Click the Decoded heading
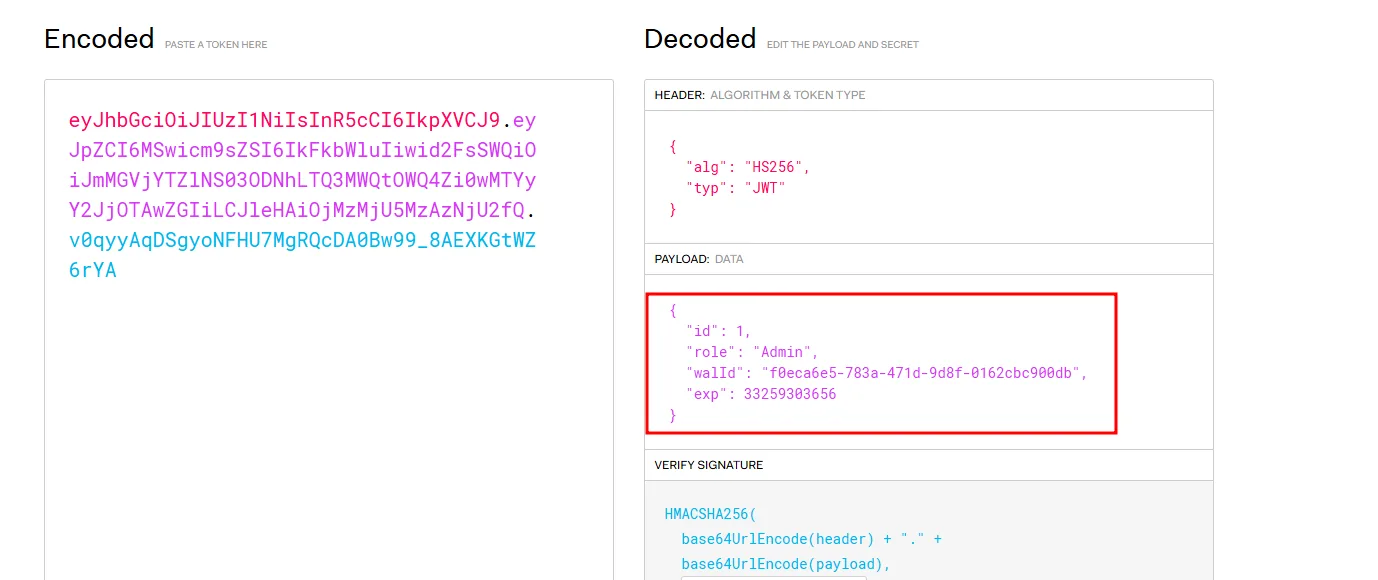The image size is (1378, 580). coord(700,39)
